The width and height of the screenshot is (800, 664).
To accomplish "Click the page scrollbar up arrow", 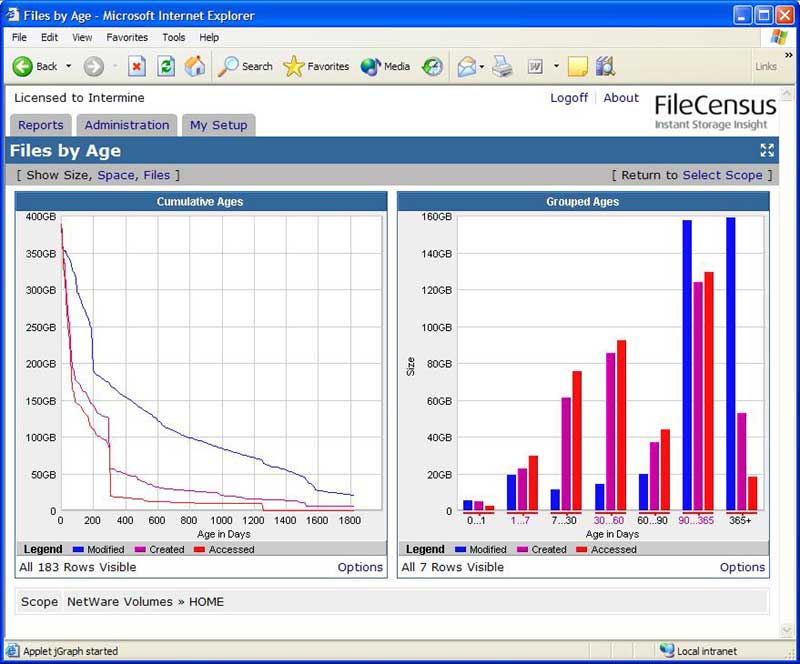I will pos(787,93).
